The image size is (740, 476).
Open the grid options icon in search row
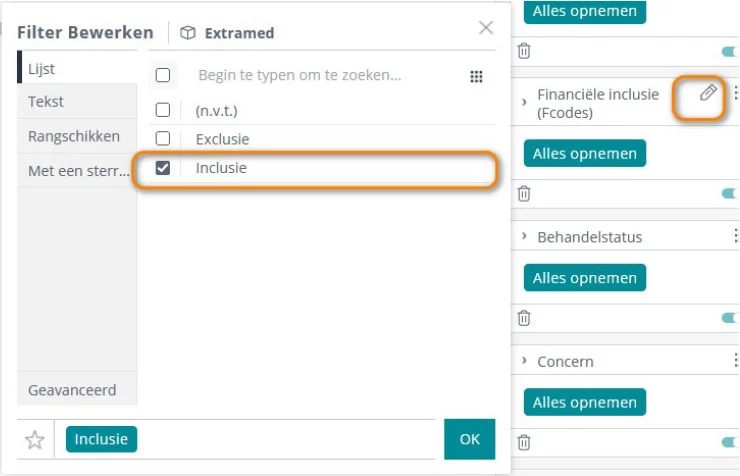476,76
